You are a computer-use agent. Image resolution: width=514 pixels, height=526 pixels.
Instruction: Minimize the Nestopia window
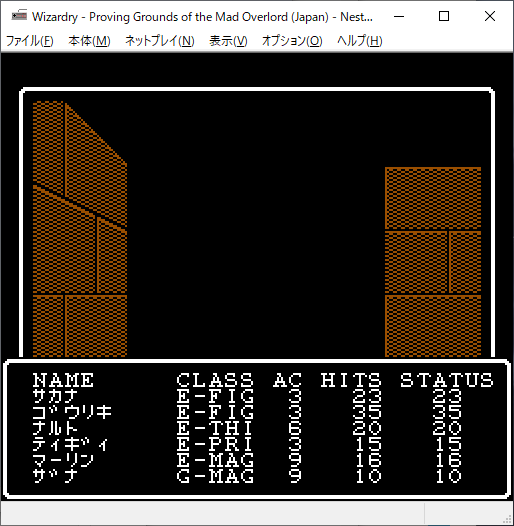pos(399,16)
